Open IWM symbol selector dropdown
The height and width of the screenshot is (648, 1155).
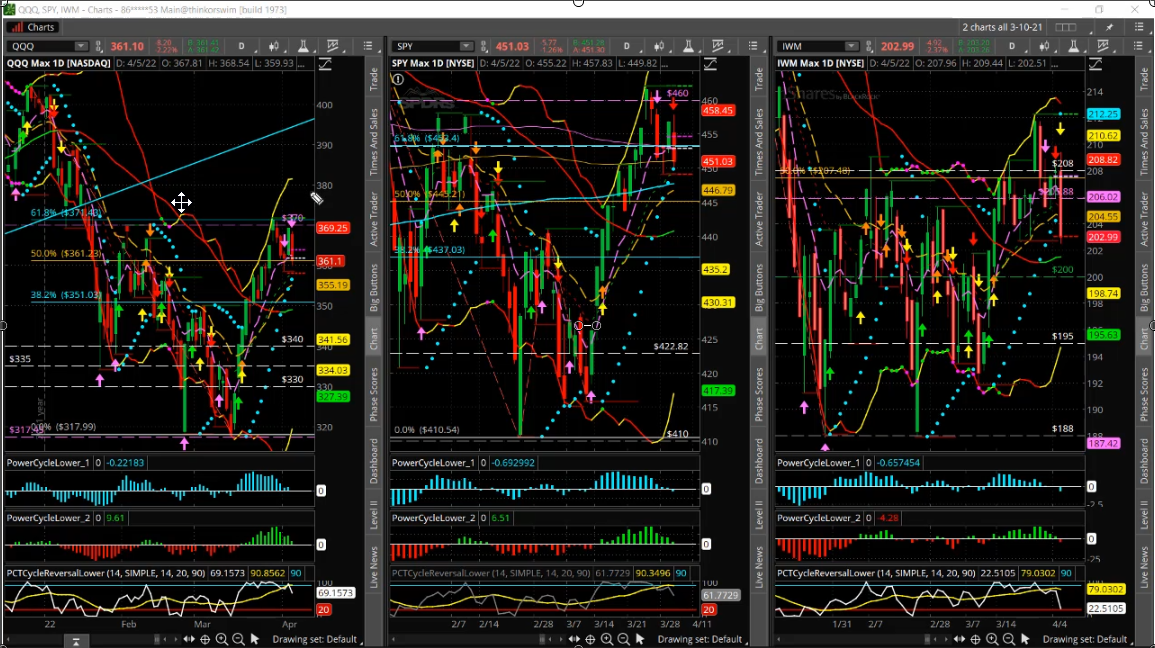coord(852,46)
